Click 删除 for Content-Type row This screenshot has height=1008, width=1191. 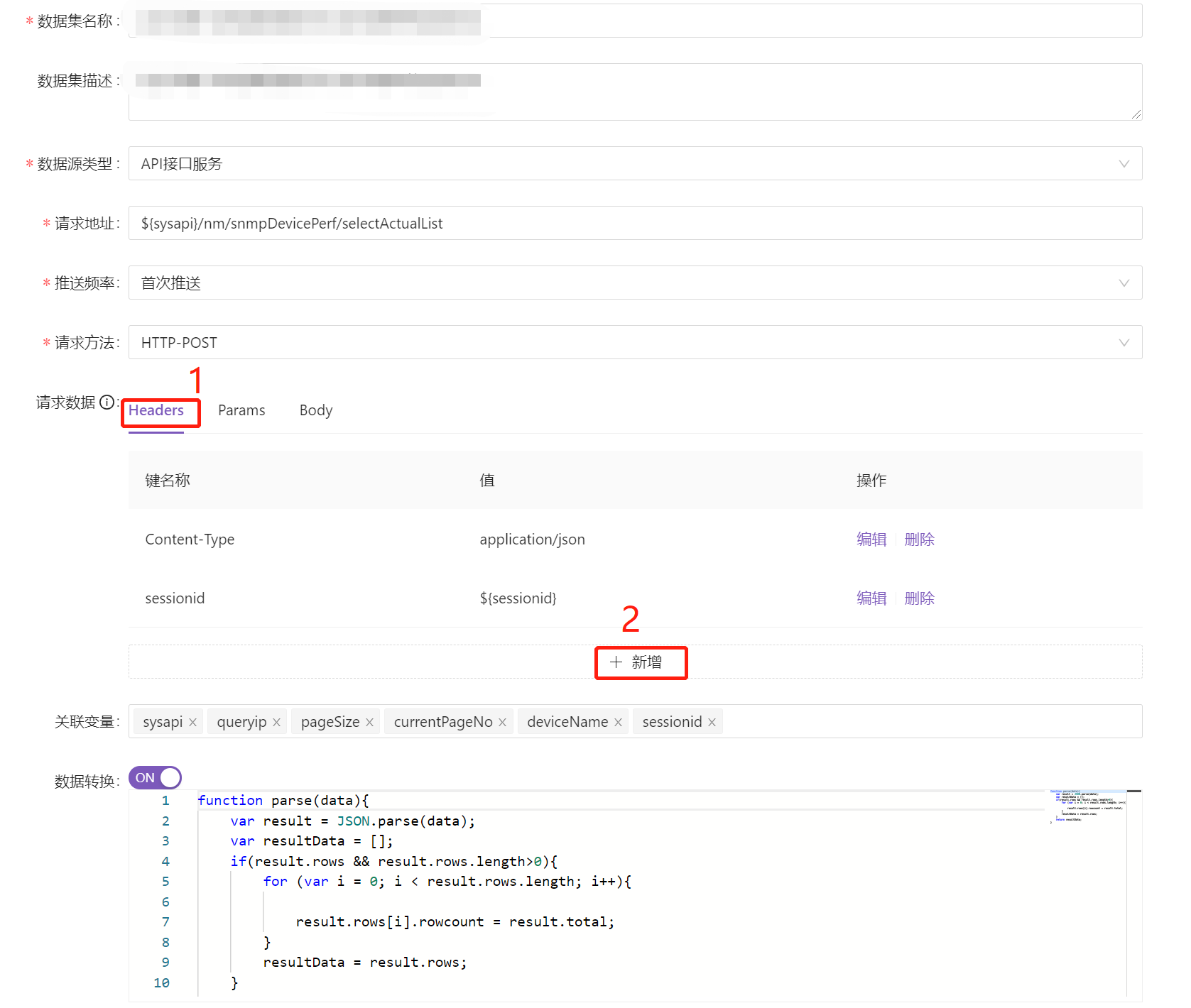[x=920, y=539]
